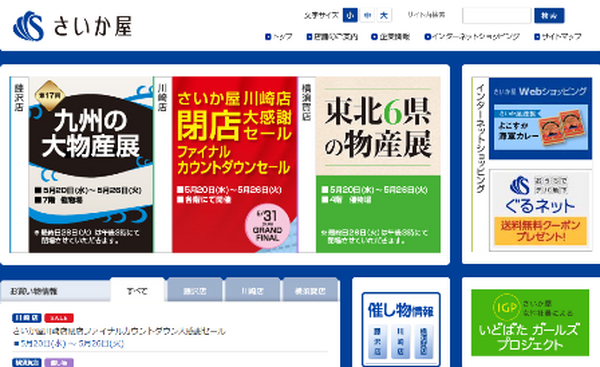600x367 pixels.
Task: Open 藤沢店 in 催し物情報 box
Action: 378,342
